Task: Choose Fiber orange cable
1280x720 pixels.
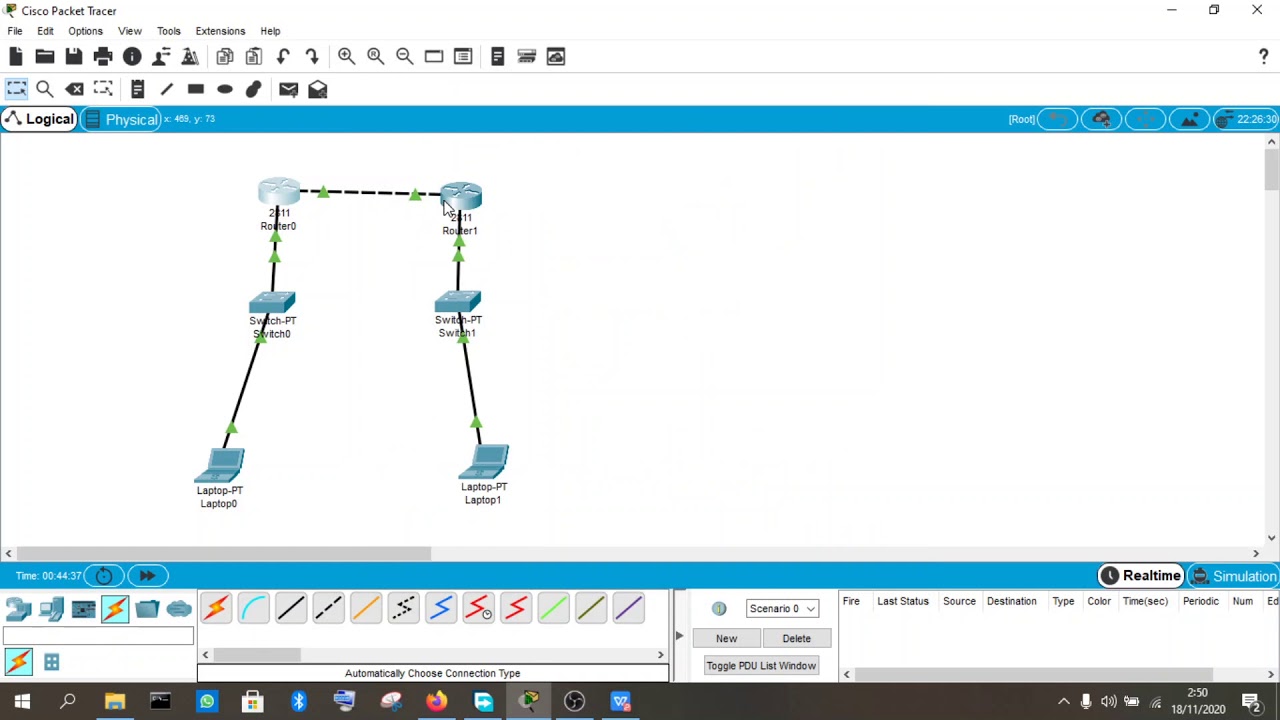Action: click(366, 608)
